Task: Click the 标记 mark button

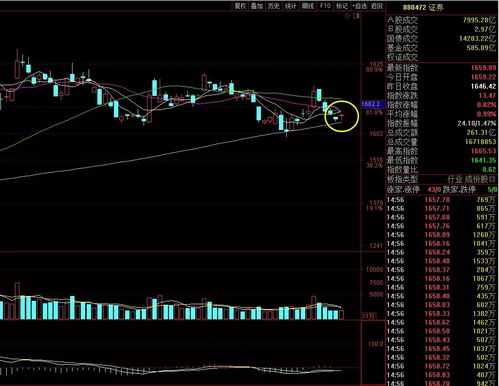Action: point(342,6)
